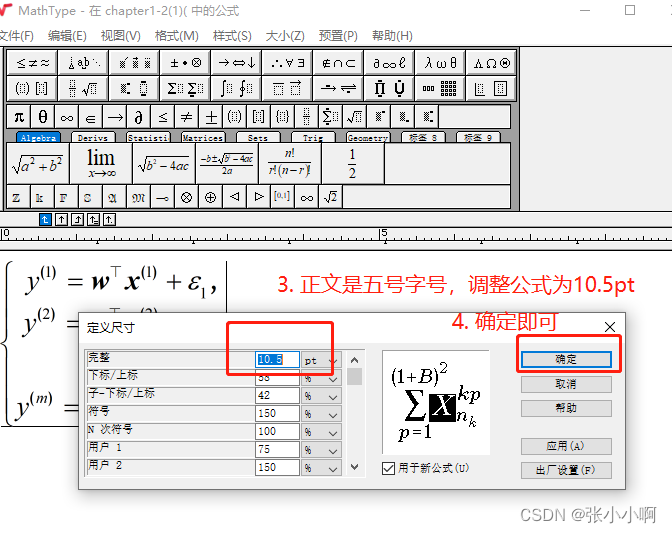The width and height of the screenshot is (672, 533).
Task: Switch to the Derivs tab
Action: click(93, 138)
